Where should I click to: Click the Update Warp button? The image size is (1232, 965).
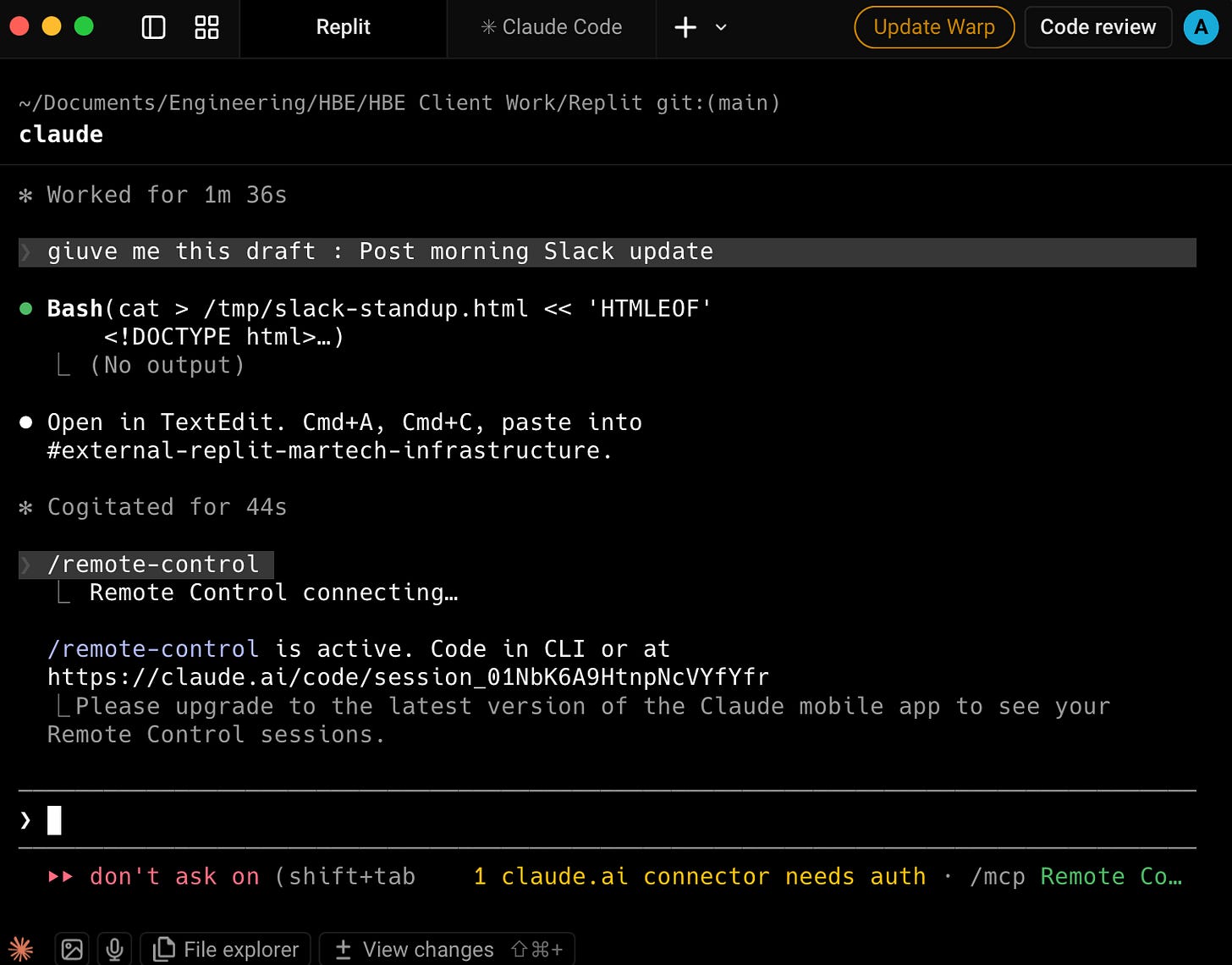pos(933,27)
